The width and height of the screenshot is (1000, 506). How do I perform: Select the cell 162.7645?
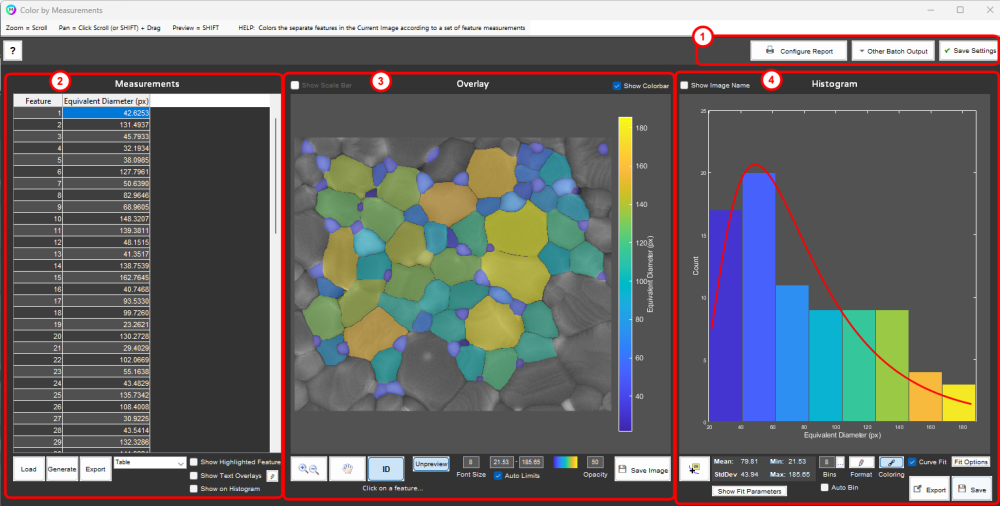(x=107, y=278)
